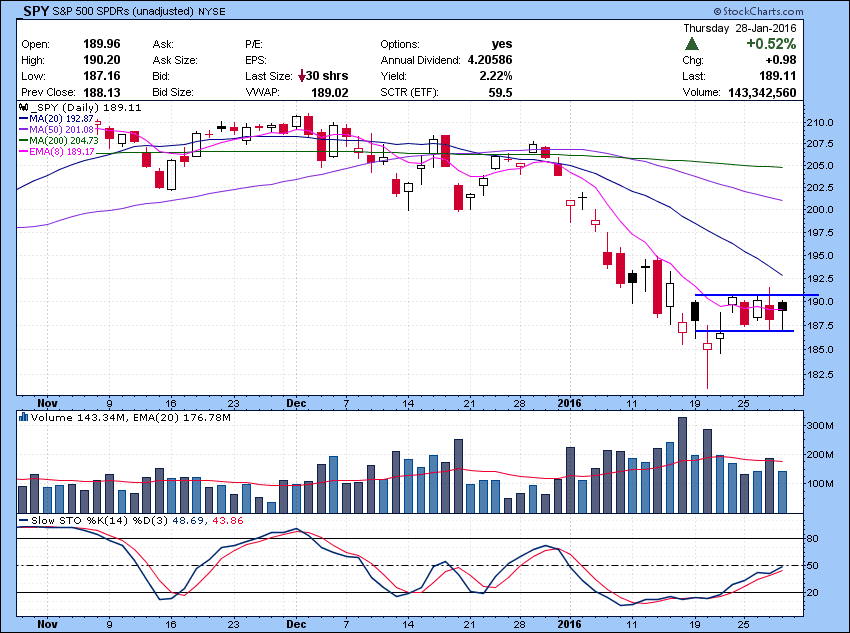Click the 200.0 price axis label

pyautogui.click(x=822, y=210)
